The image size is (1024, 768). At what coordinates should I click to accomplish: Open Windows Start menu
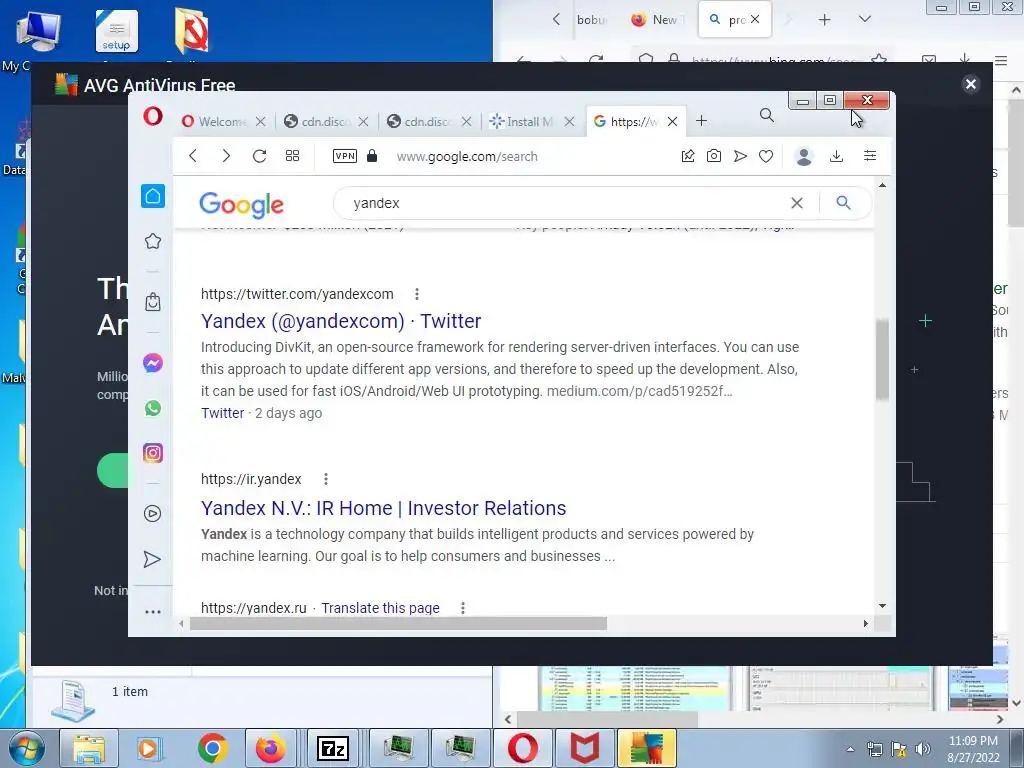pos(27,748)
